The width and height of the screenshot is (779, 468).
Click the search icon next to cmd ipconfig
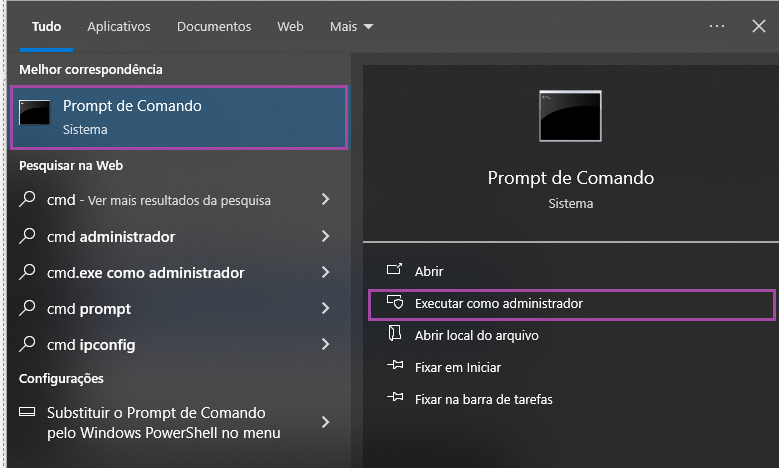29,345
